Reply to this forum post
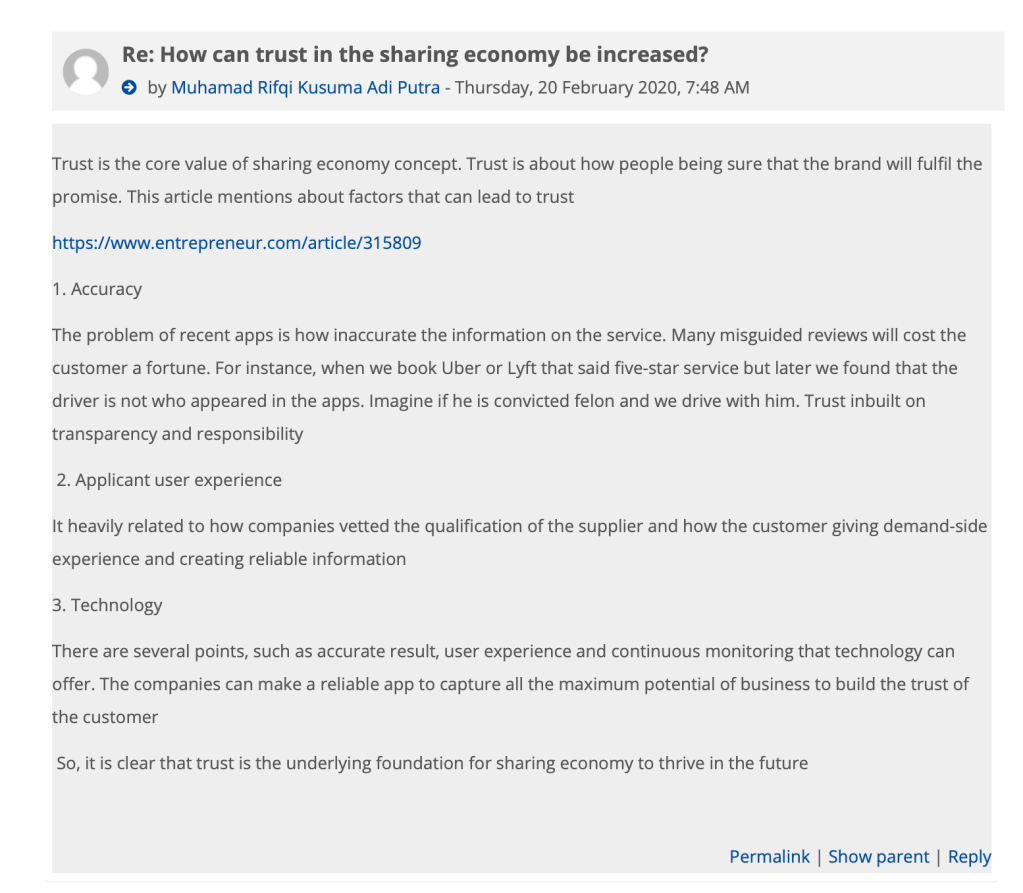1023x893 pixels. [x=969, y=857]
